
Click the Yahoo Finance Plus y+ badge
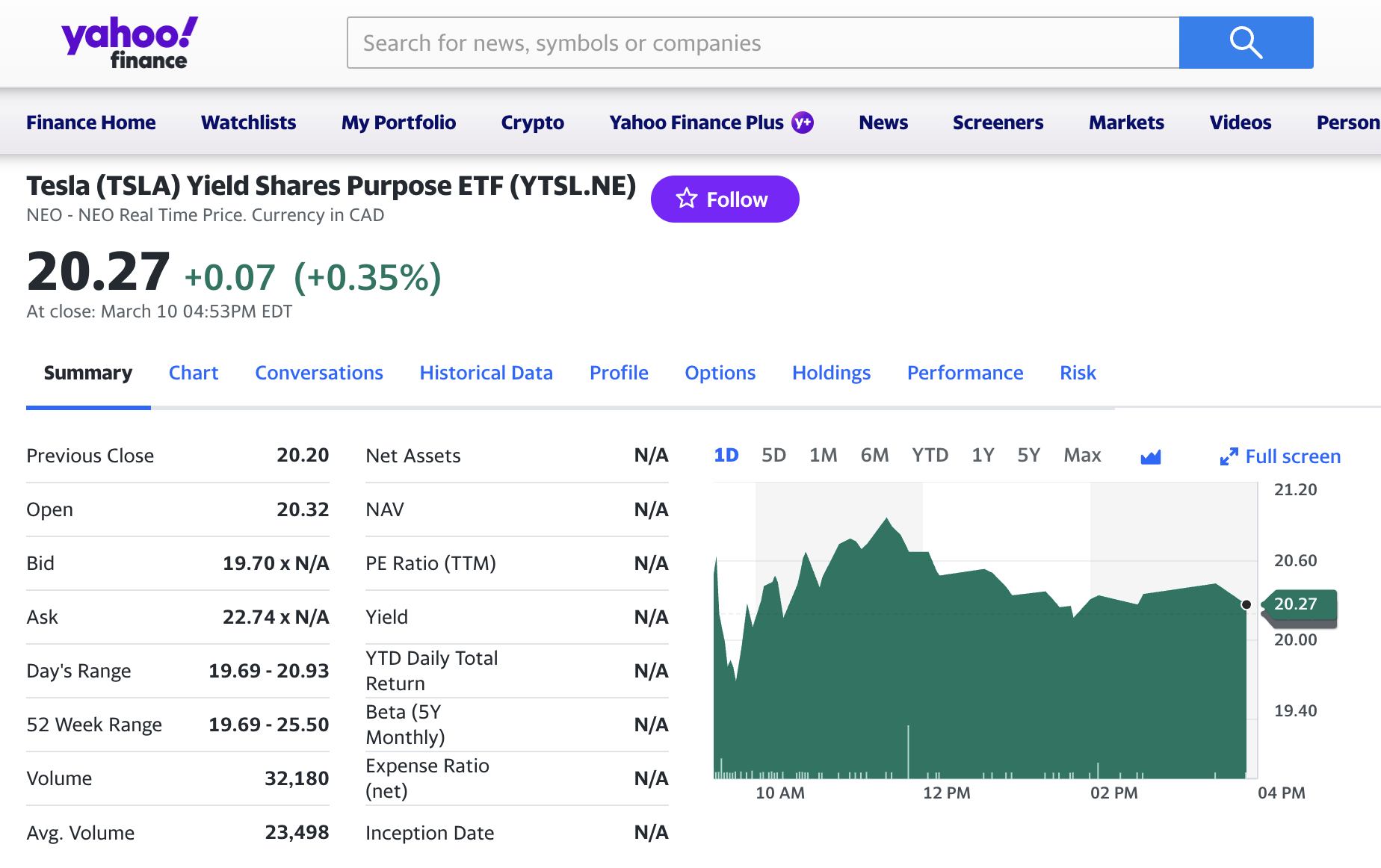click(x=803, y=122)
